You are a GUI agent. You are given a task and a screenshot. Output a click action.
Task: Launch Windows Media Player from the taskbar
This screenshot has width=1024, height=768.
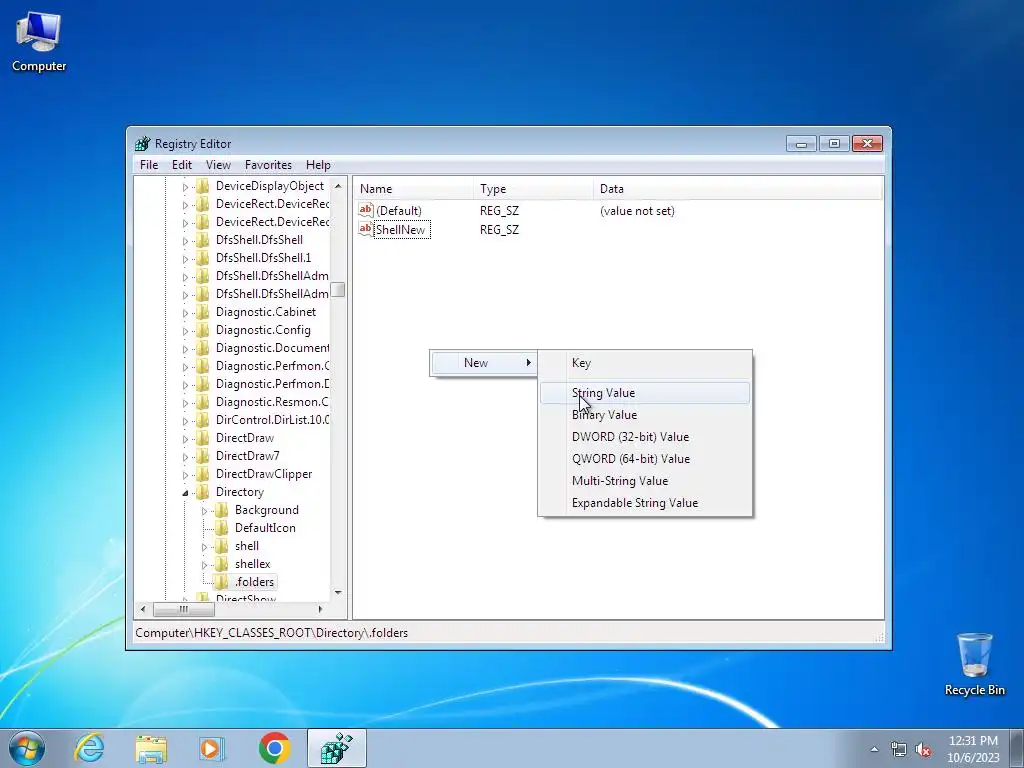212,748
